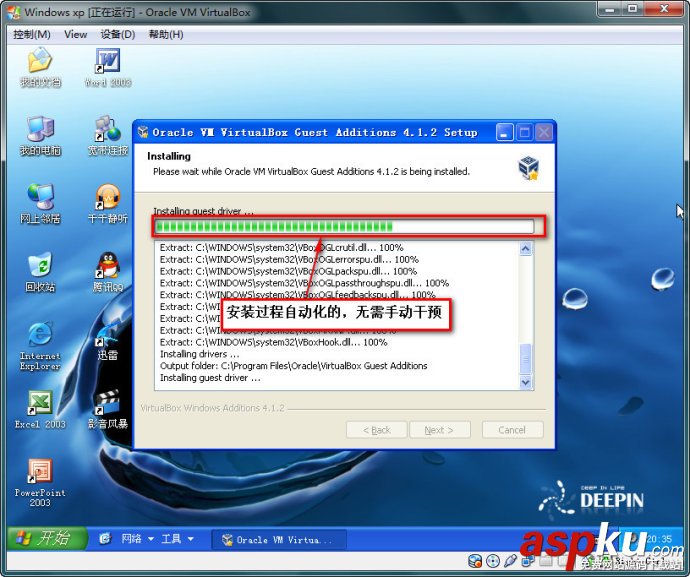Launch 千千静听 music player shortcut

108,204
